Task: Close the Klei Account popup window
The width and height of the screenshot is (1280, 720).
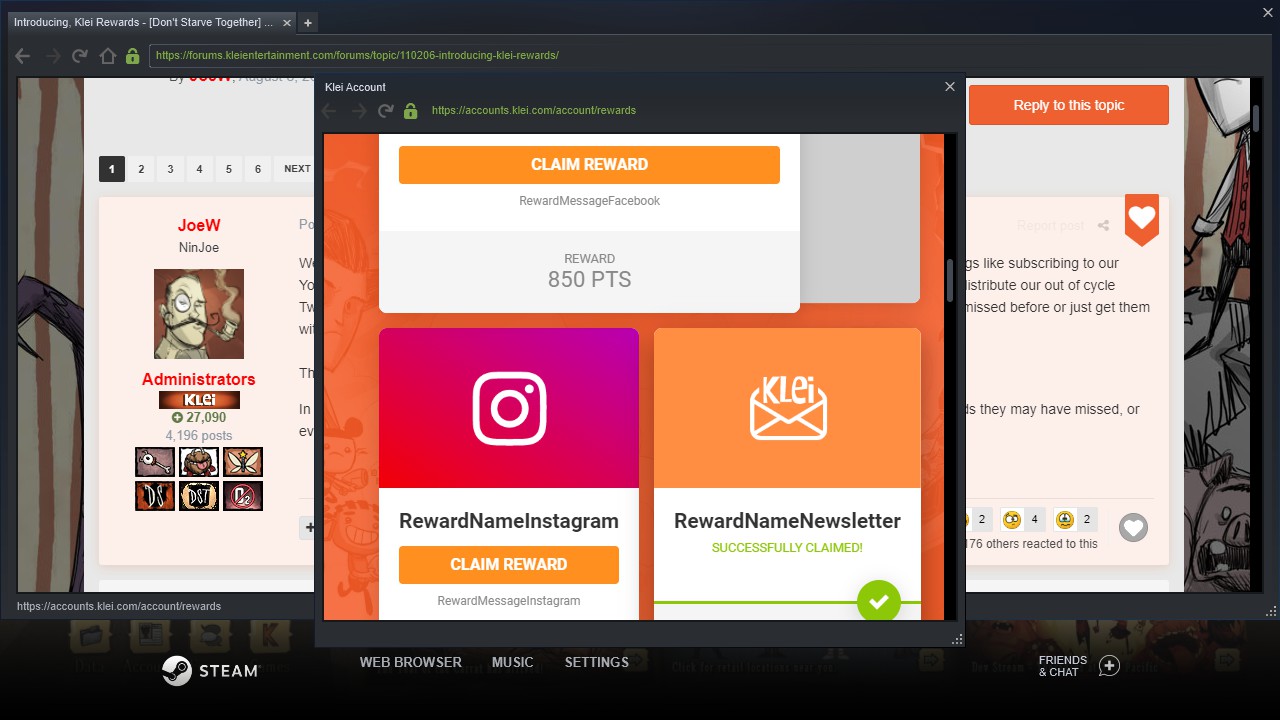Action: pos(950,87)
